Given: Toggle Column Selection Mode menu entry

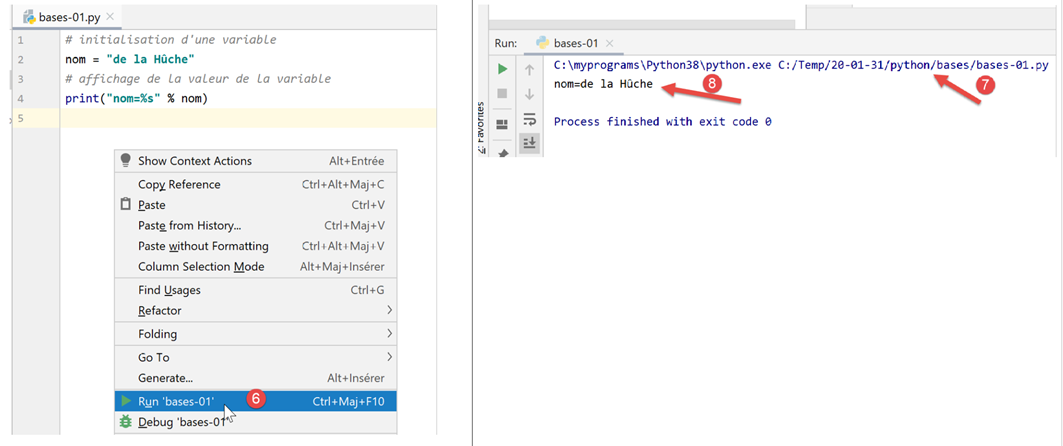Looking at the screenshot, I should tap(201, 267).
